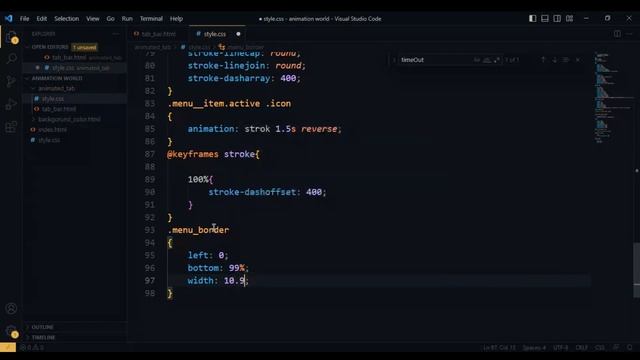Expand the Timeline section
This screenshot has height=360, width=640.
click(x=43, y=337)
